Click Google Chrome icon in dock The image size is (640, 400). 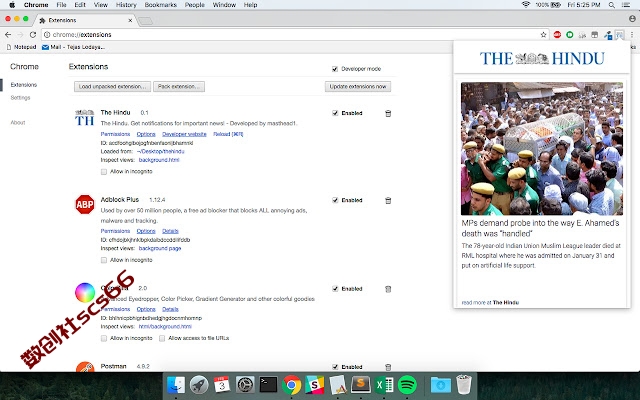(291, 384)
